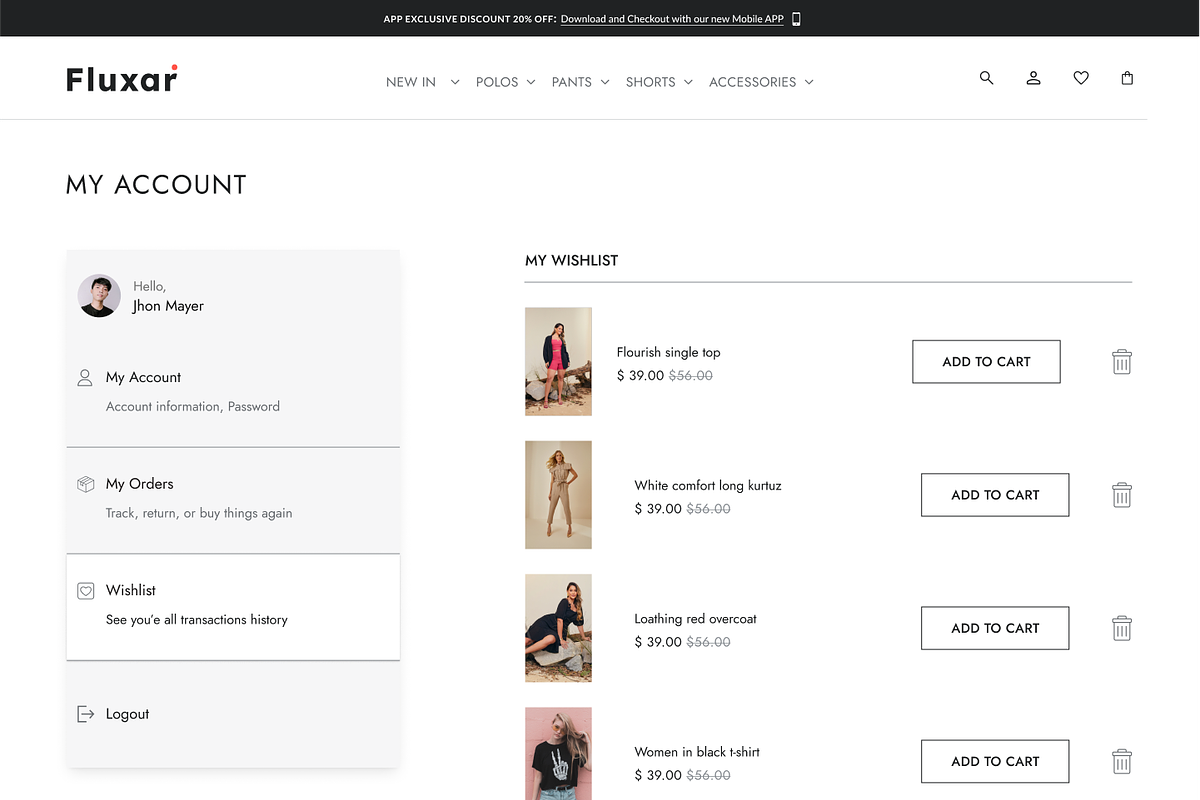Click the heart icon beside sidebar Wishlist
Viewport: 1200px width, 800px height.
coord(86,591)
